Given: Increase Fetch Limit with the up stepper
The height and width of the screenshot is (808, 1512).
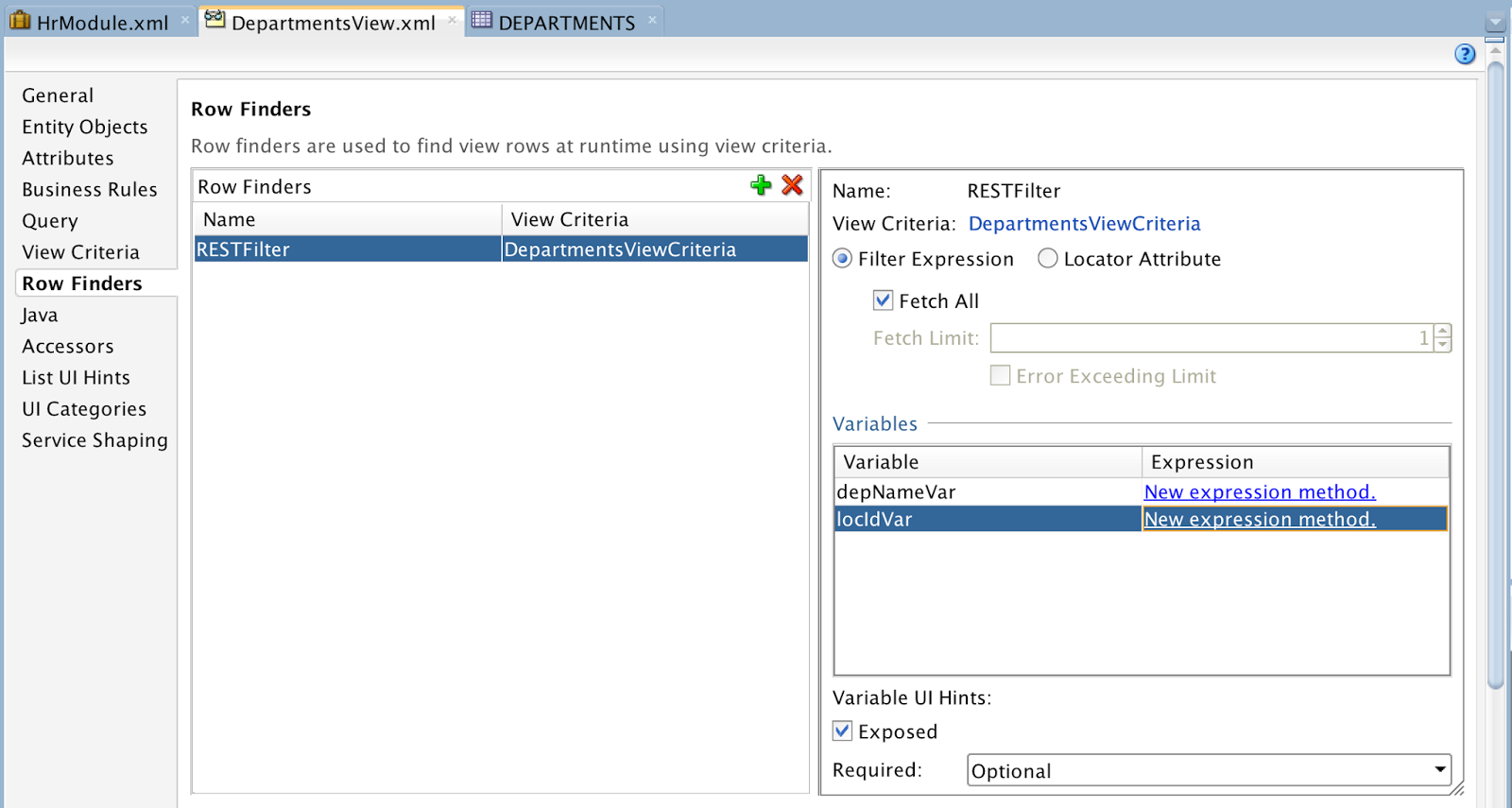Looking at the screenshot, I should click(x=1442, y=331).
